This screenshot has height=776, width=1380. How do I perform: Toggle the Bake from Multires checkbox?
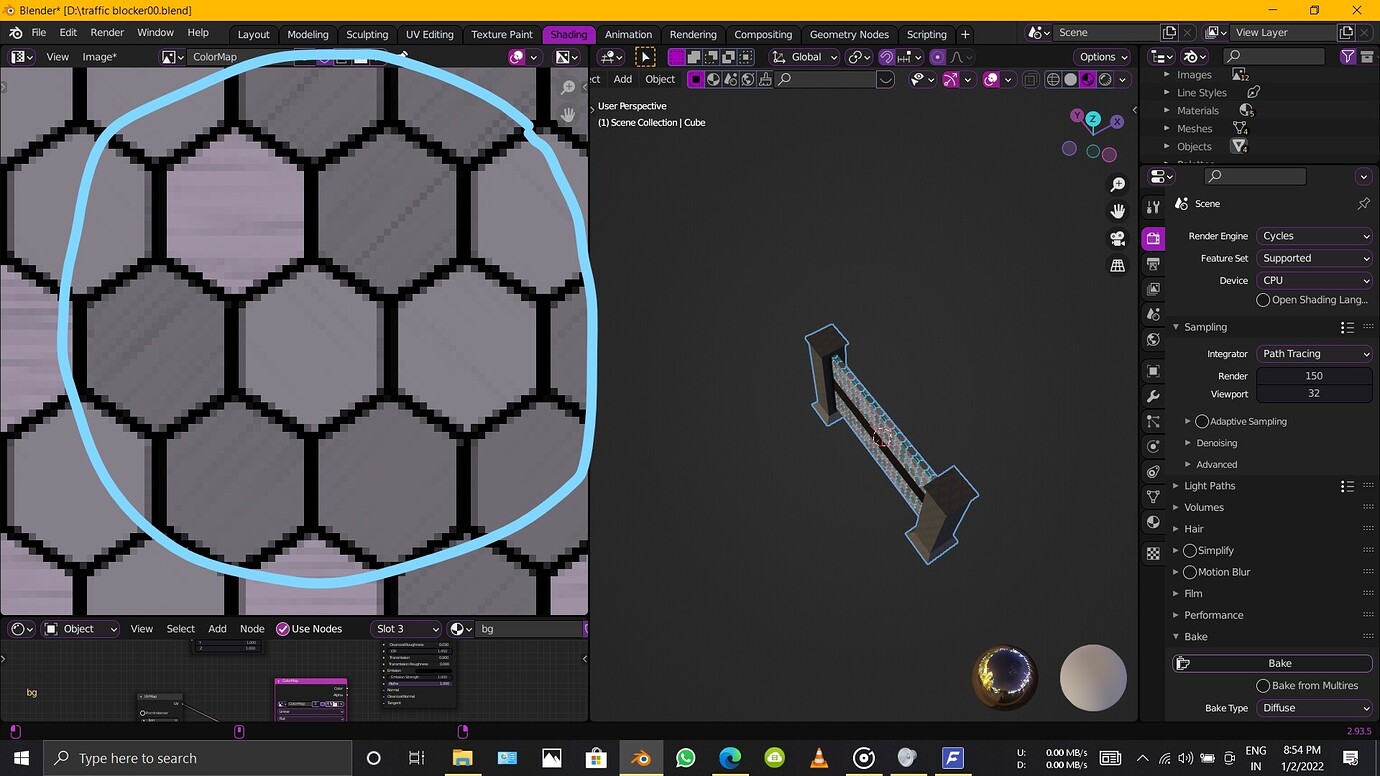pyautogui.click(x=1263, y=685)
